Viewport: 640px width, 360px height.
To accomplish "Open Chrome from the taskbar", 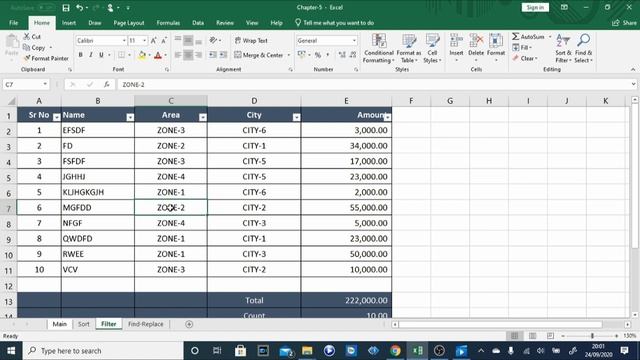I will pos(395,351).
